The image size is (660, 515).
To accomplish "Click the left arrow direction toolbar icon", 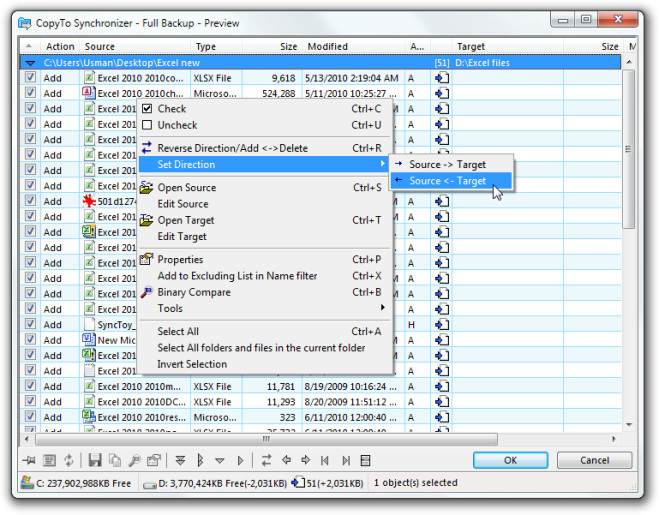I will (x=286, y=460).
